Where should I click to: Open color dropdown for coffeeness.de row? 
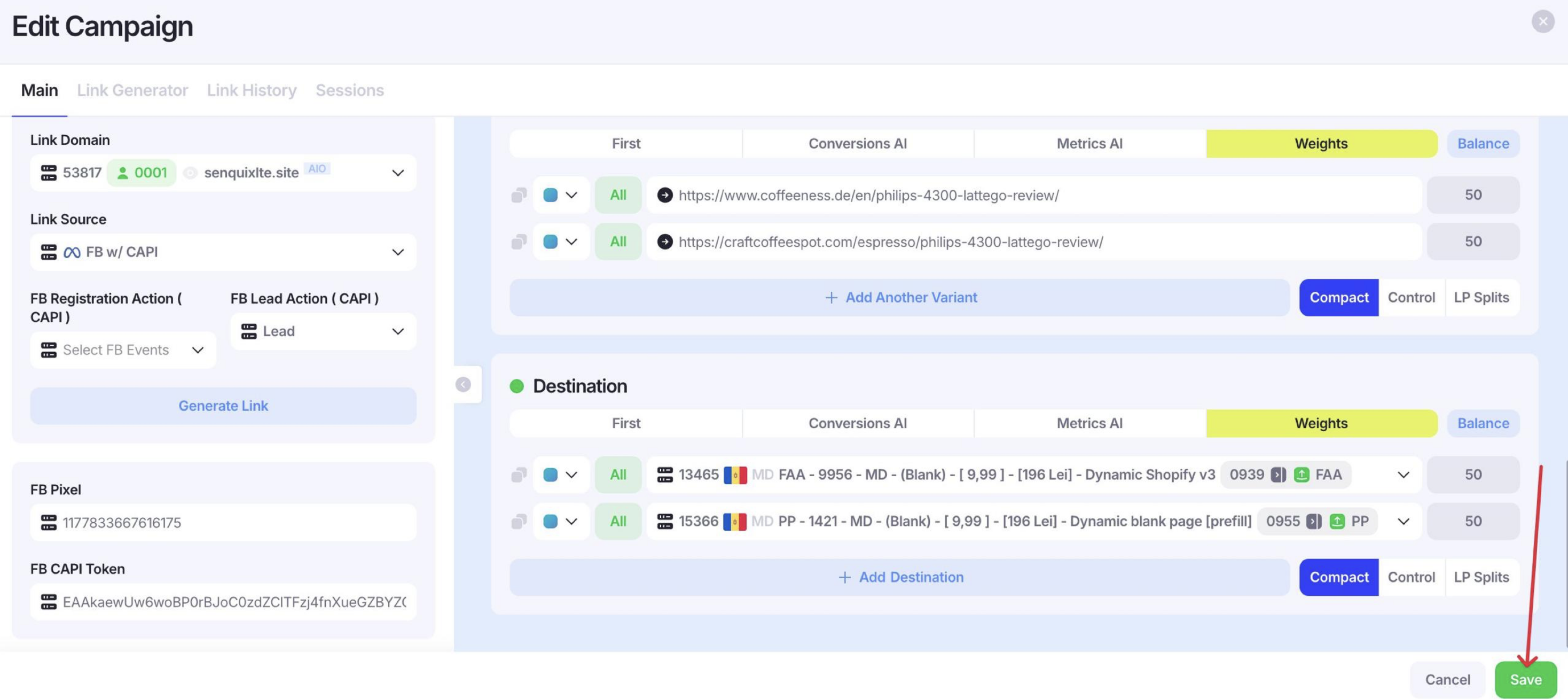click(x=561, y=196)
